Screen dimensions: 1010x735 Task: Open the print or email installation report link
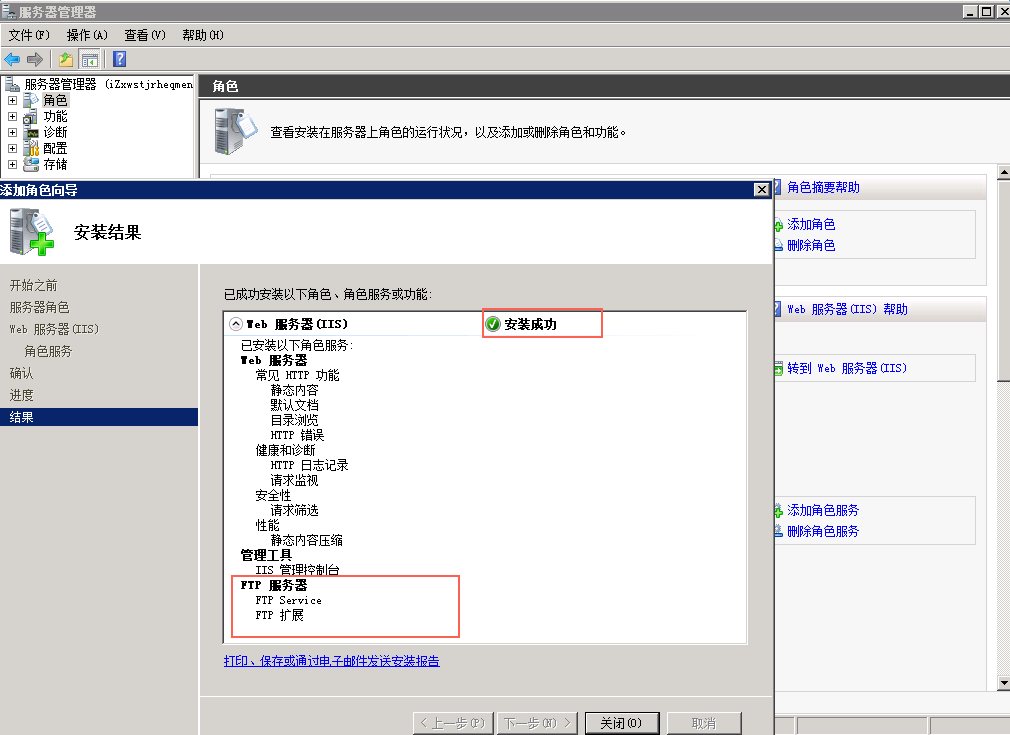[x=331, y=661]
